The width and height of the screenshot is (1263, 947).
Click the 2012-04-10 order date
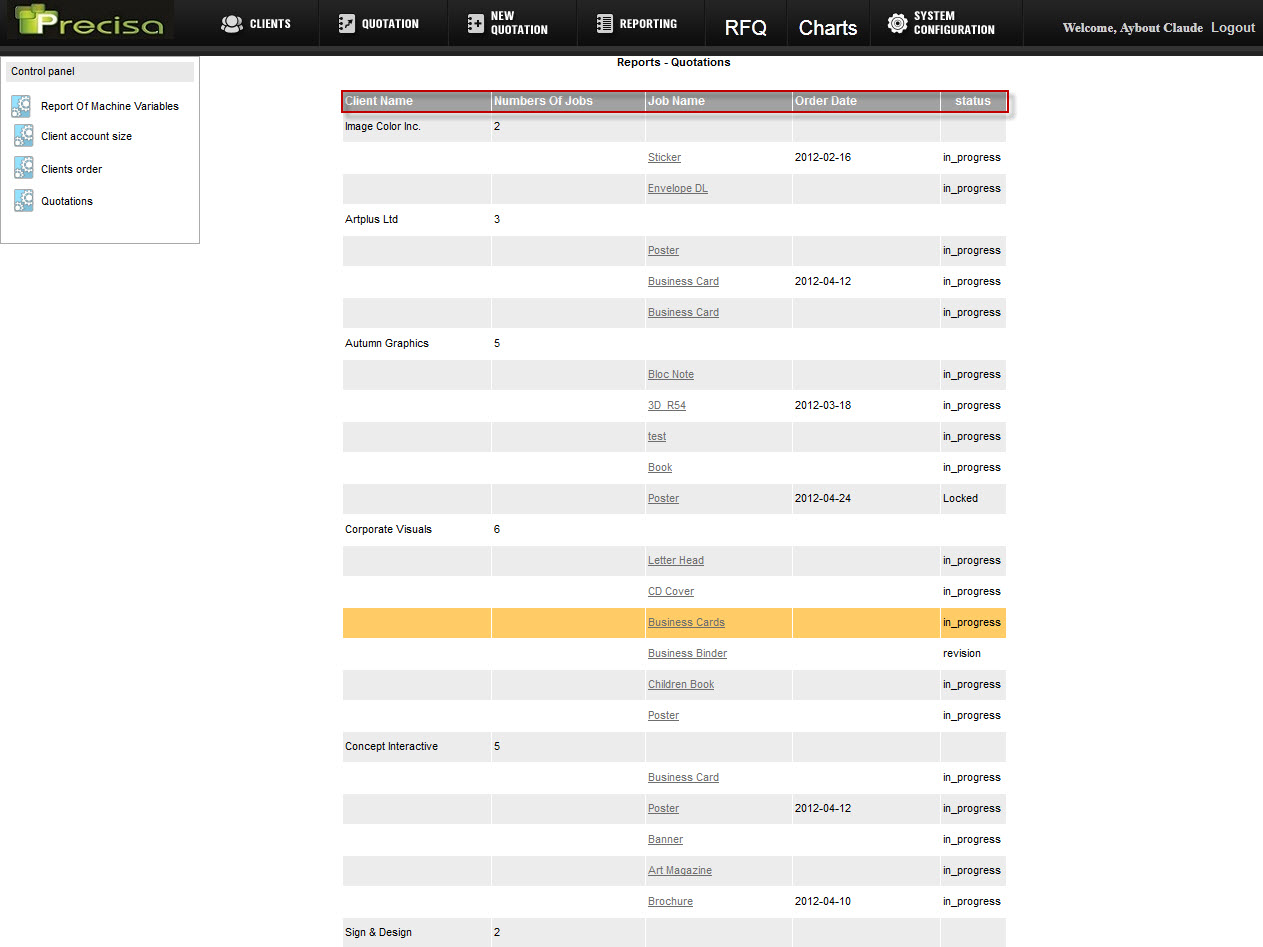pos(822,901)
